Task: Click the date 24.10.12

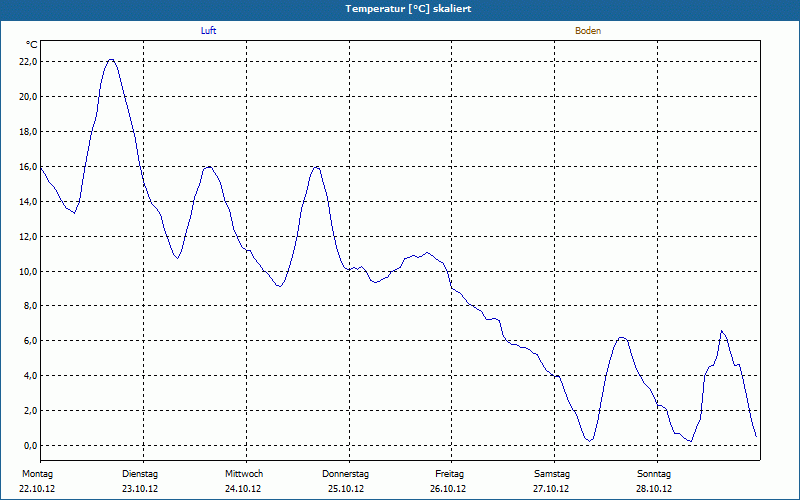Action: (243, 489)
